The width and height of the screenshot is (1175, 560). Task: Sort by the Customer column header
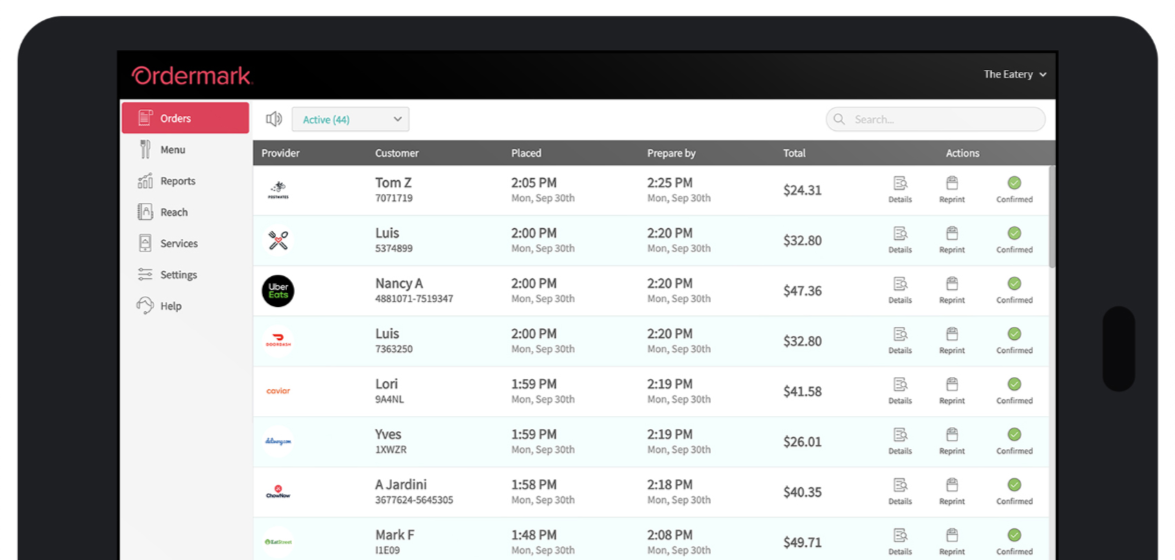(x=397, y=153)
